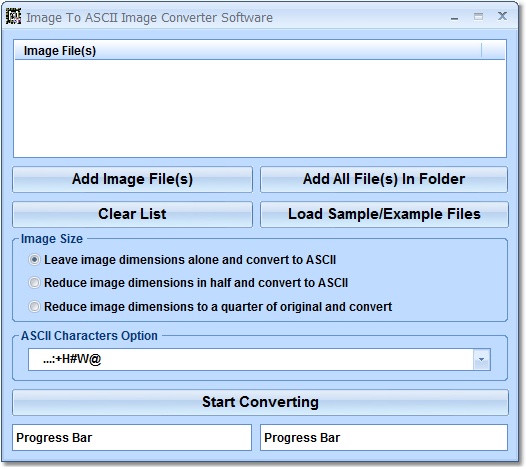Click the column divider in list header
Screen dimensions: 526x469
pos(481,50)
